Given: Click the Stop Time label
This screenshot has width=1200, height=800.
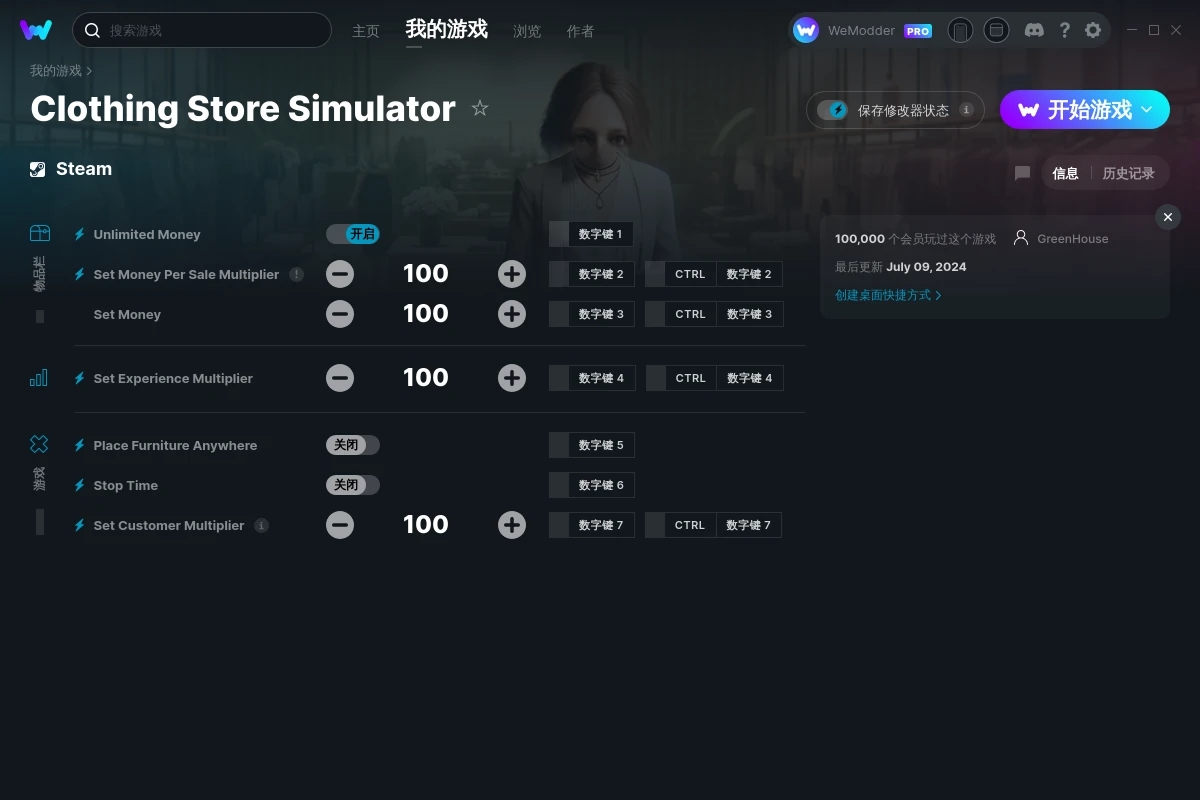Looking at the screenshot, I should (x=126, y=485).
